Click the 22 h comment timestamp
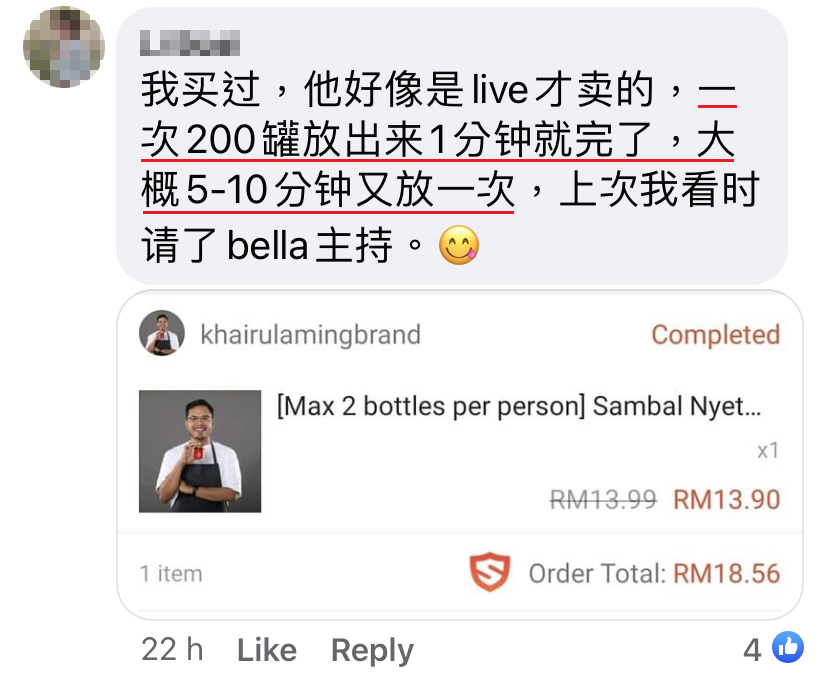The image size is (828, 674). click(x=172, y=649)
